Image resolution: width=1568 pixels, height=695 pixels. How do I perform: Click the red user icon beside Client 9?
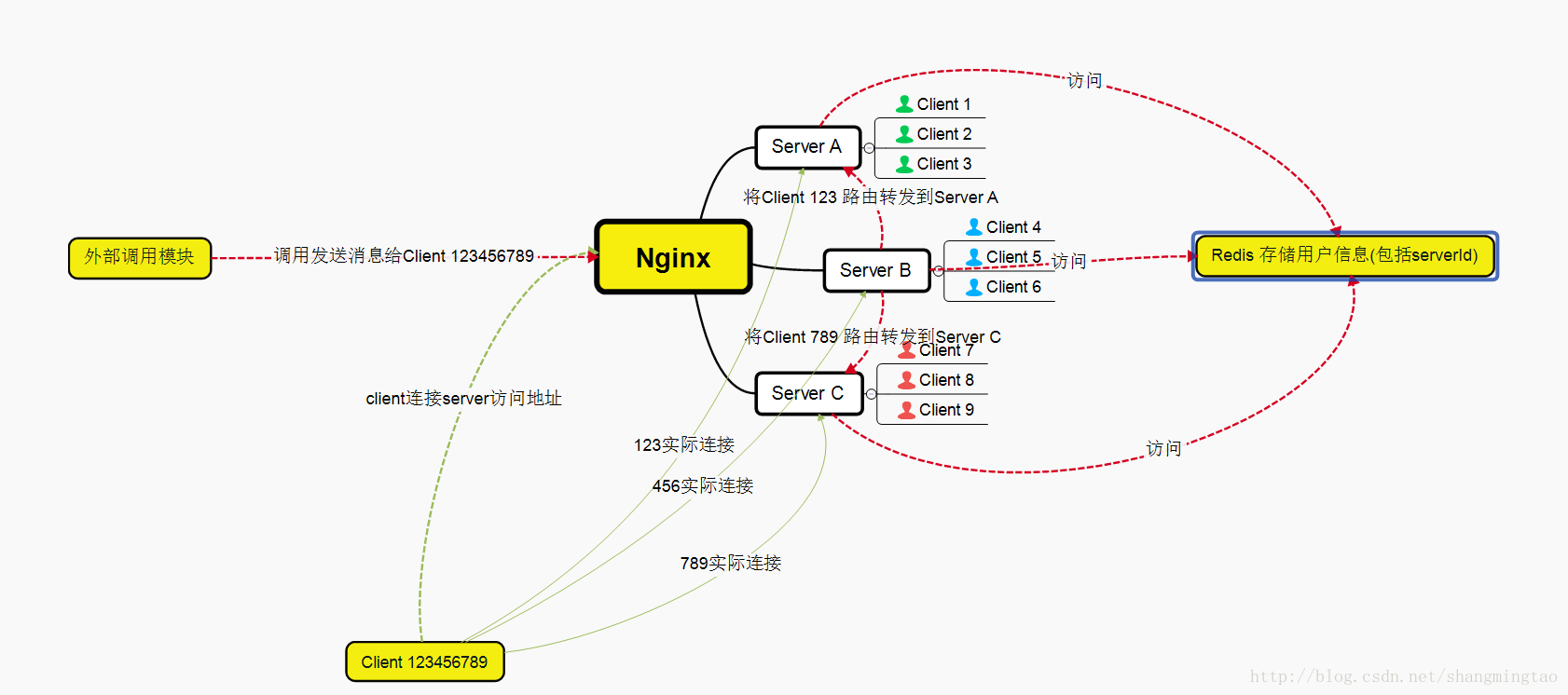click(x=906, y=410)
